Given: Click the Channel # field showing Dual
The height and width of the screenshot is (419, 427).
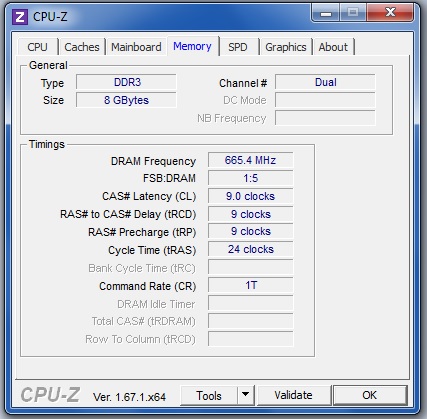Looking at the screenshot, I should pyautogui.click(x=325, y=82).
